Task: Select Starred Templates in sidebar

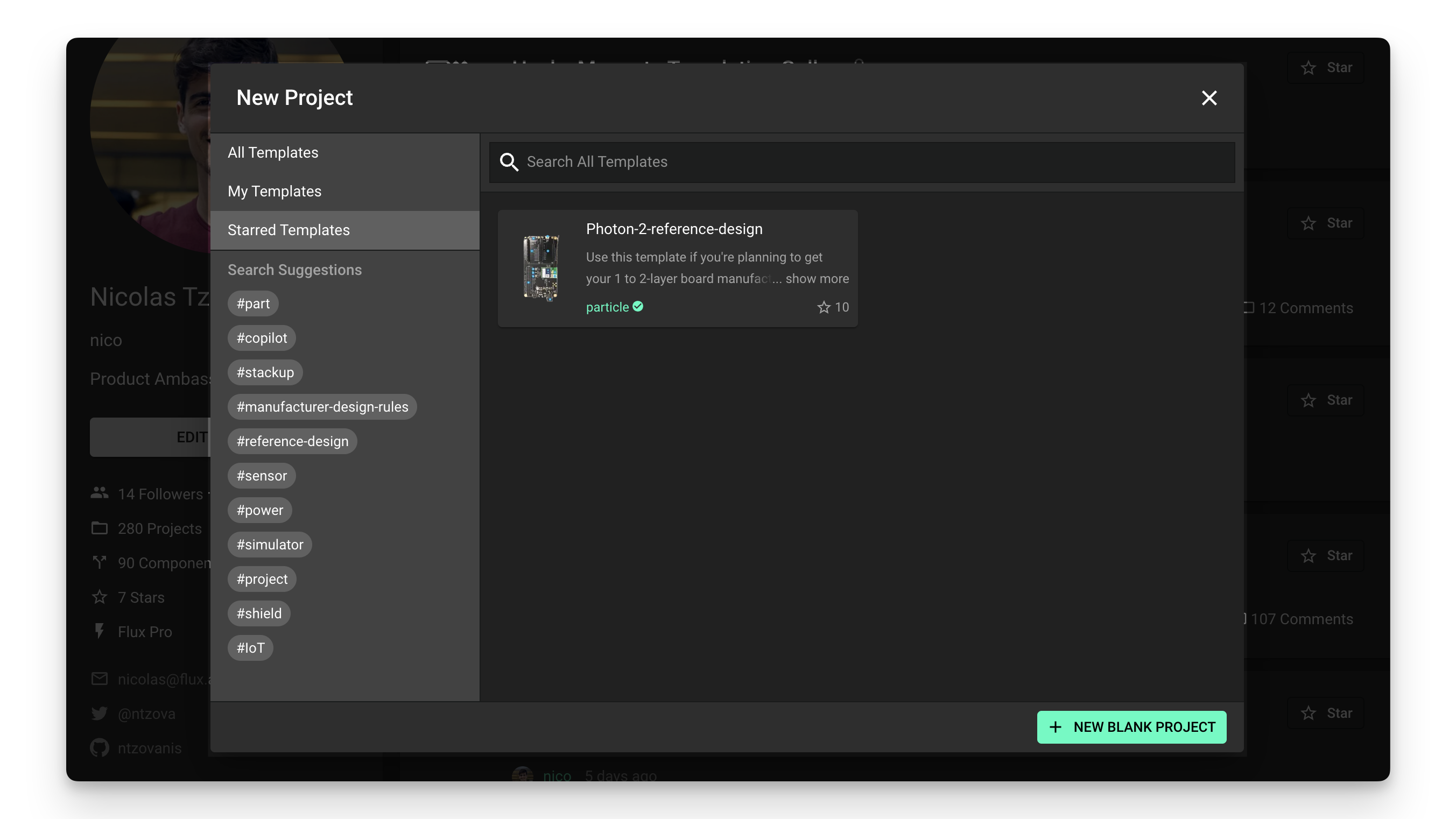Action: pyautogui.click(x=345, y=230)
